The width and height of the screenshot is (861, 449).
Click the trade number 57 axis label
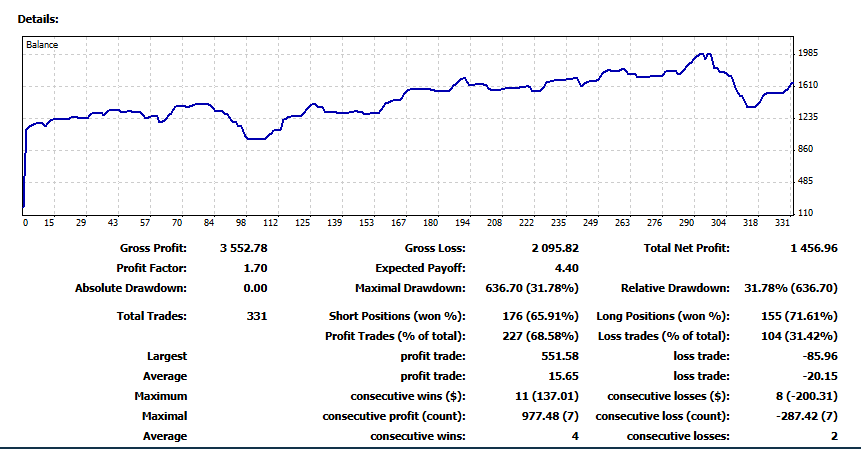[x=145, y=222]
